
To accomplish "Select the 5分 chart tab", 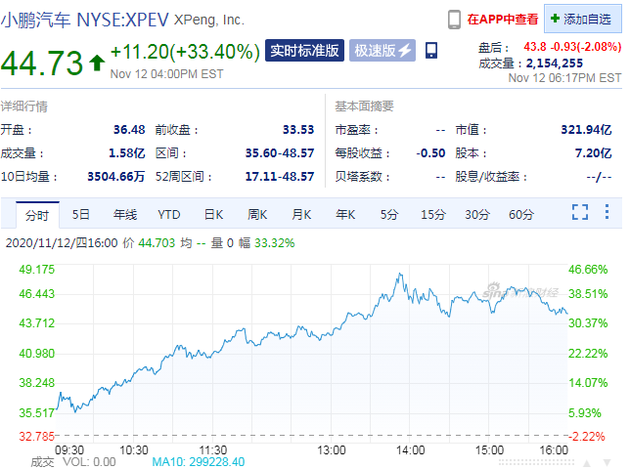I will tap(389, 215).
